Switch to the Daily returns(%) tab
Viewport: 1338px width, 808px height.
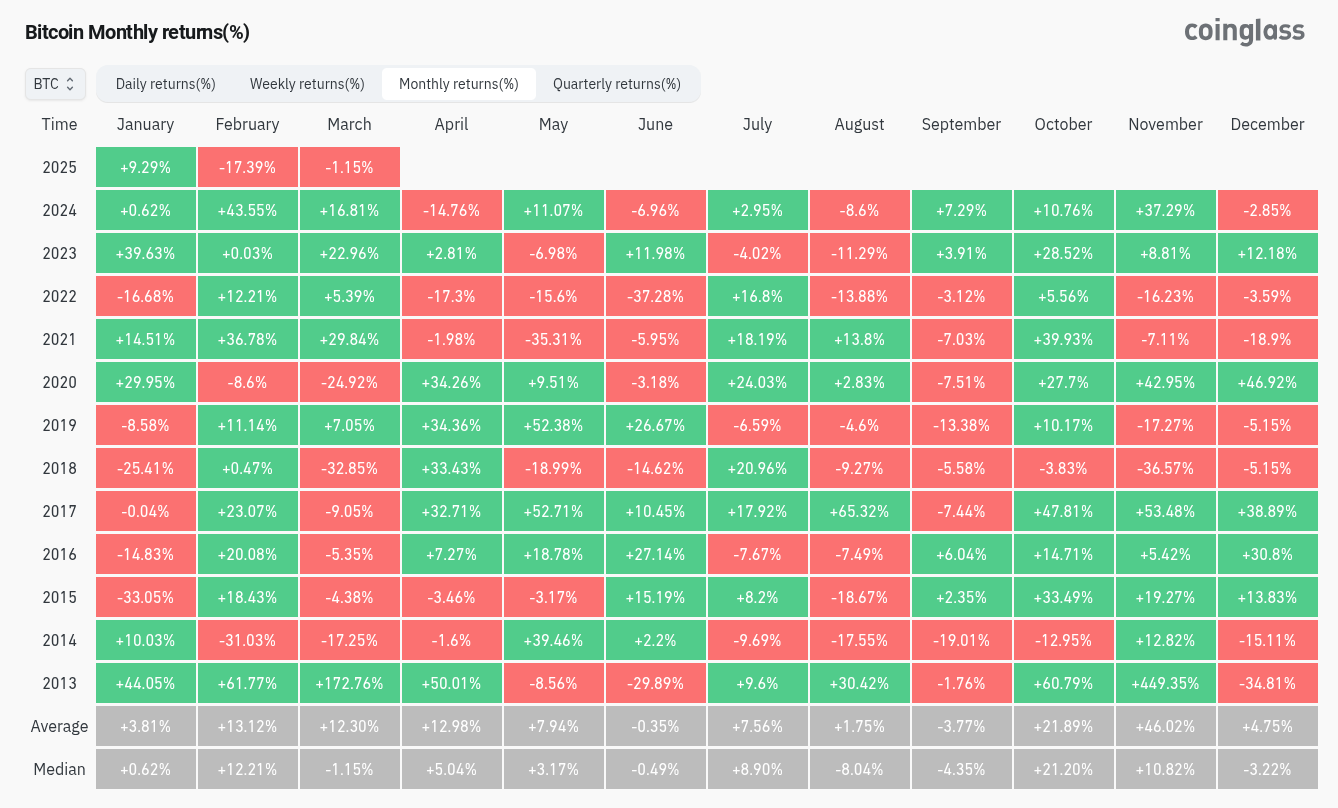(166, 84)
